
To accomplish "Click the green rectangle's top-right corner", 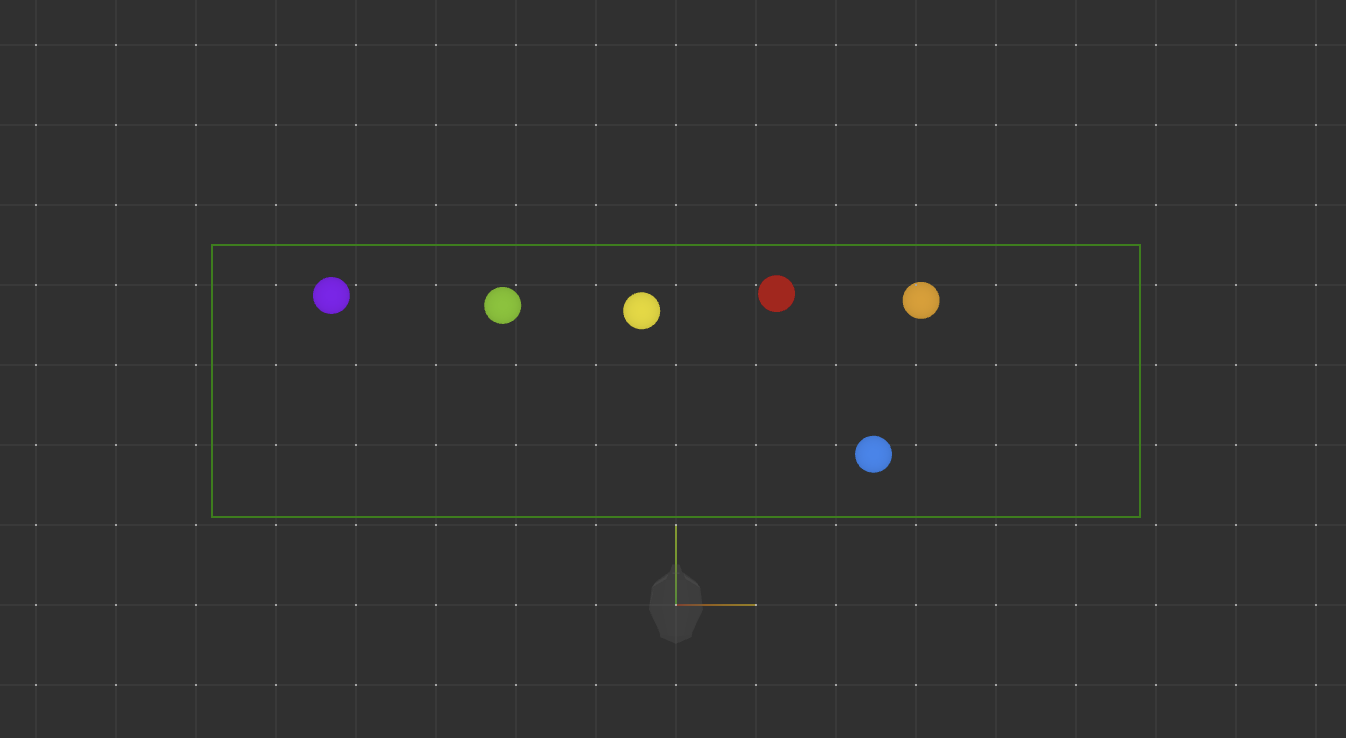I will [x=1140, y=245].
